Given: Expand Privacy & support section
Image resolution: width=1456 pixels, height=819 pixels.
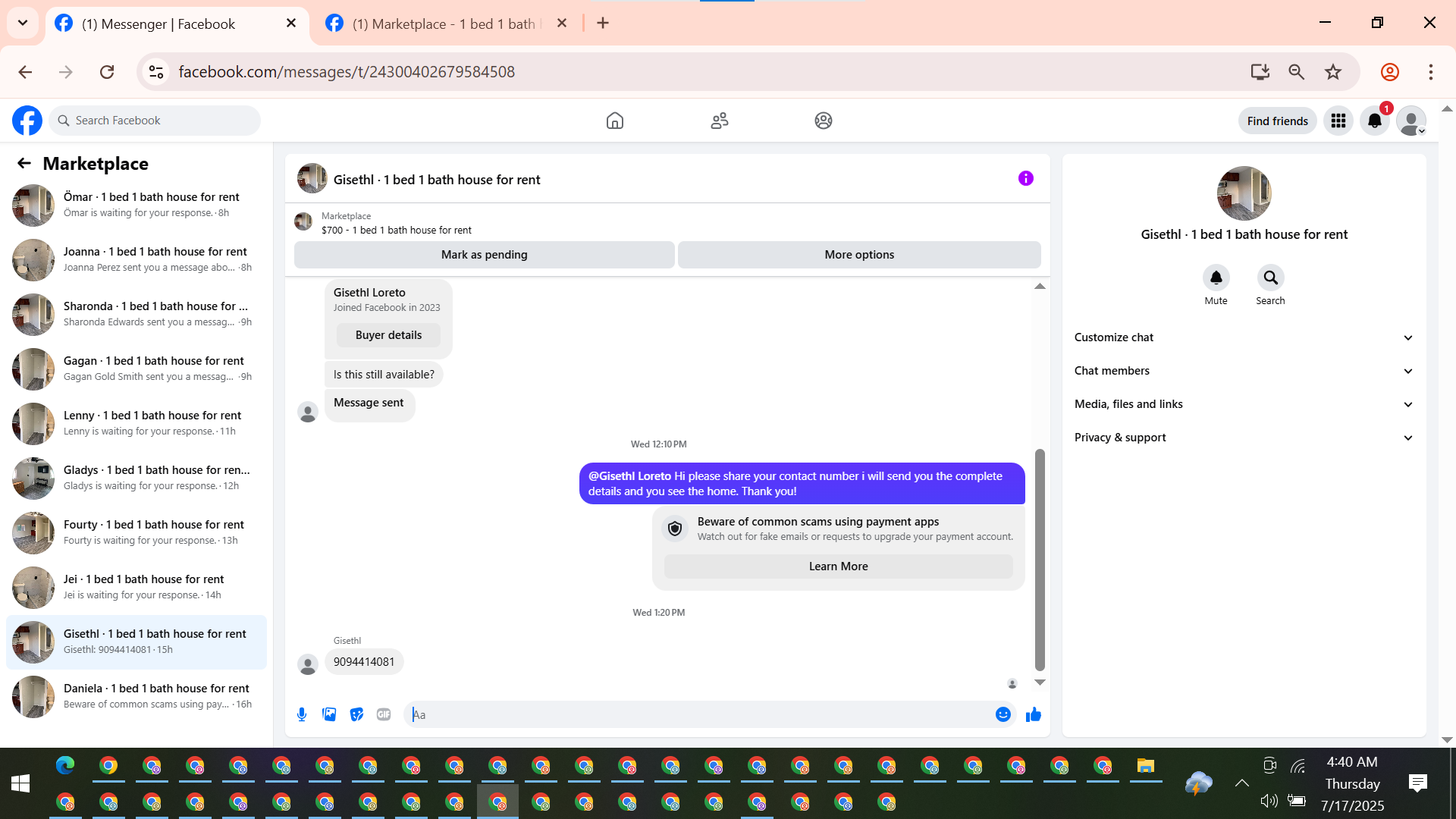Looking at the screenshot, I should point(1244,438).
